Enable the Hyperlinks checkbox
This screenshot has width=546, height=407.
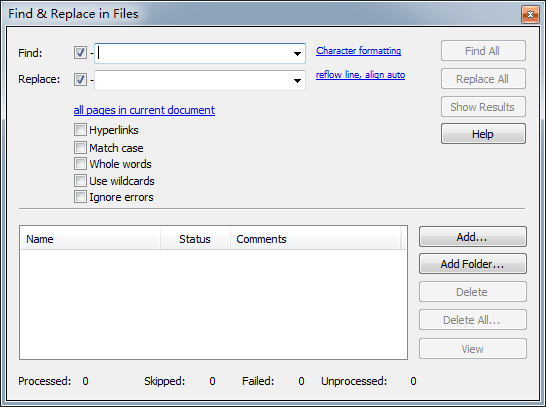(x=80, y=130)
